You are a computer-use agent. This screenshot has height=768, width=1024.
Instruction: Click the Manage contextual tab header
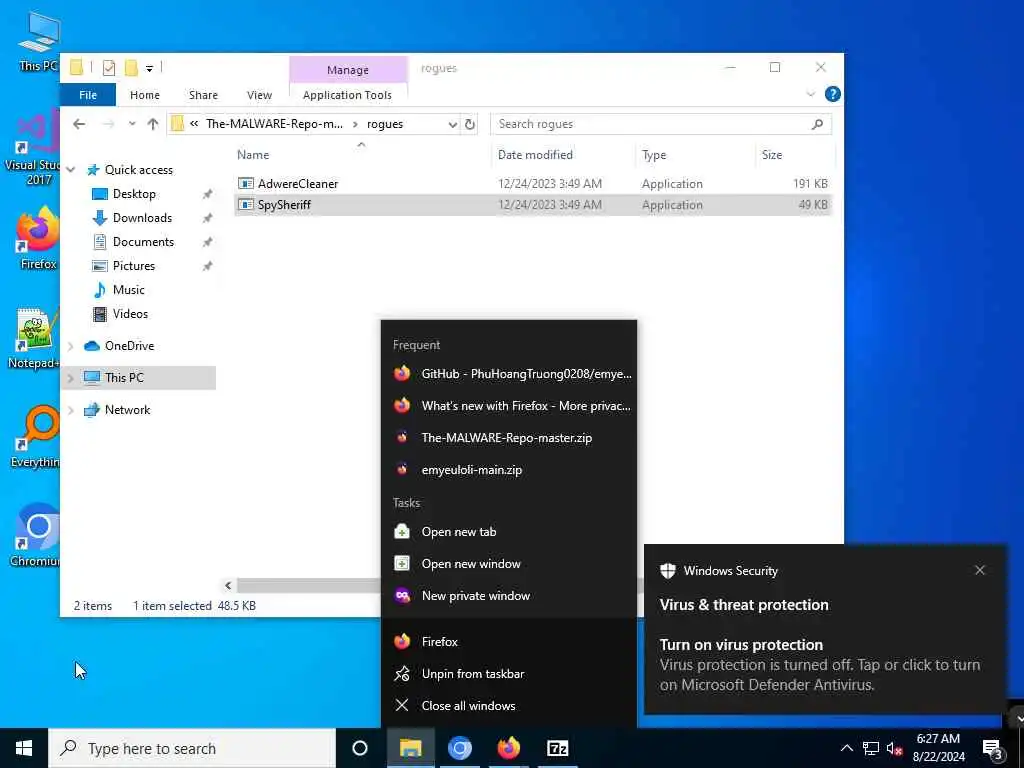click(x=347, y=69)
